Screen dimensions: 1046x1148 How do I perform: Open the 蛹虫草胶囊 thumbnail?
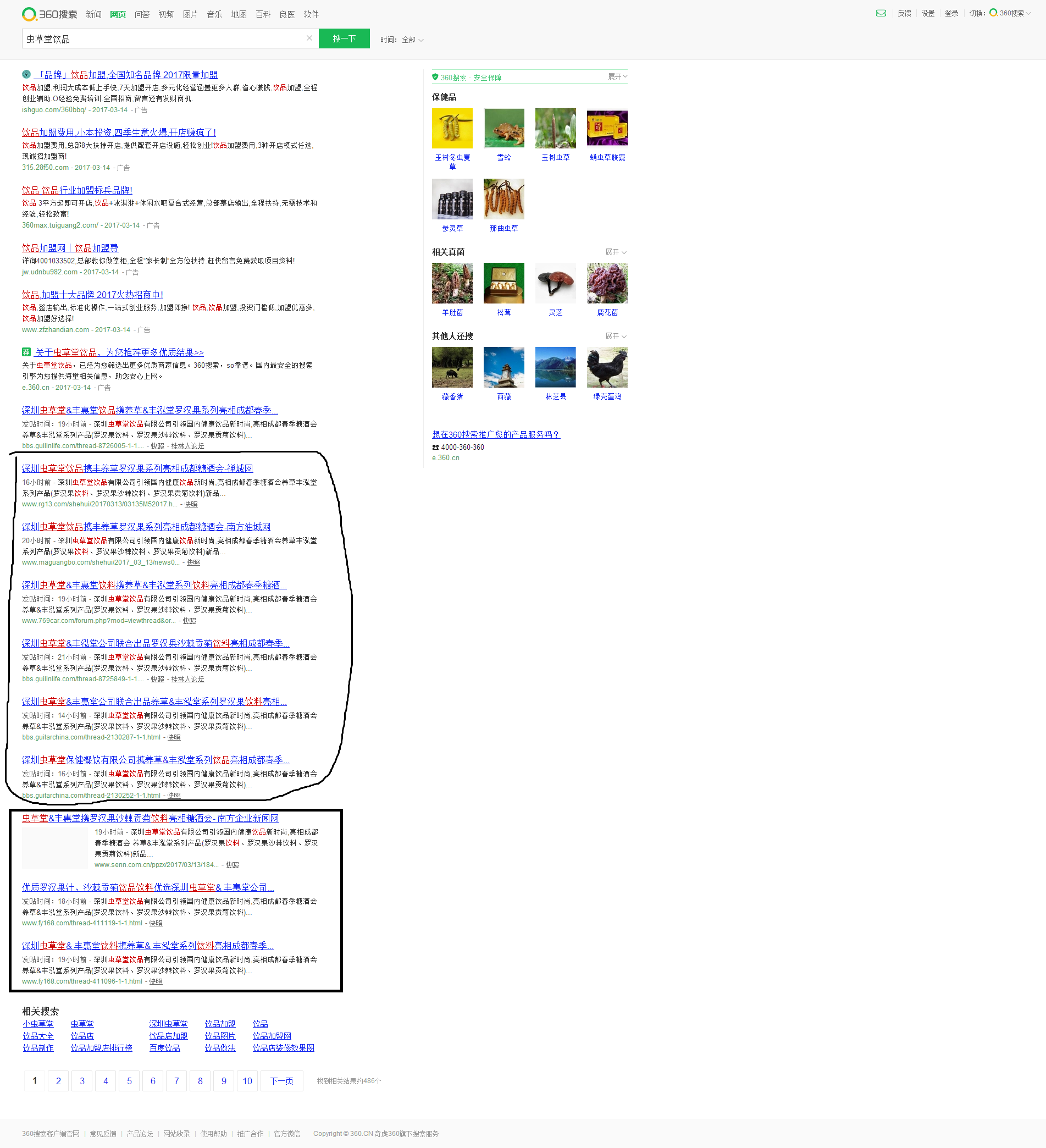tap(607, 128)
